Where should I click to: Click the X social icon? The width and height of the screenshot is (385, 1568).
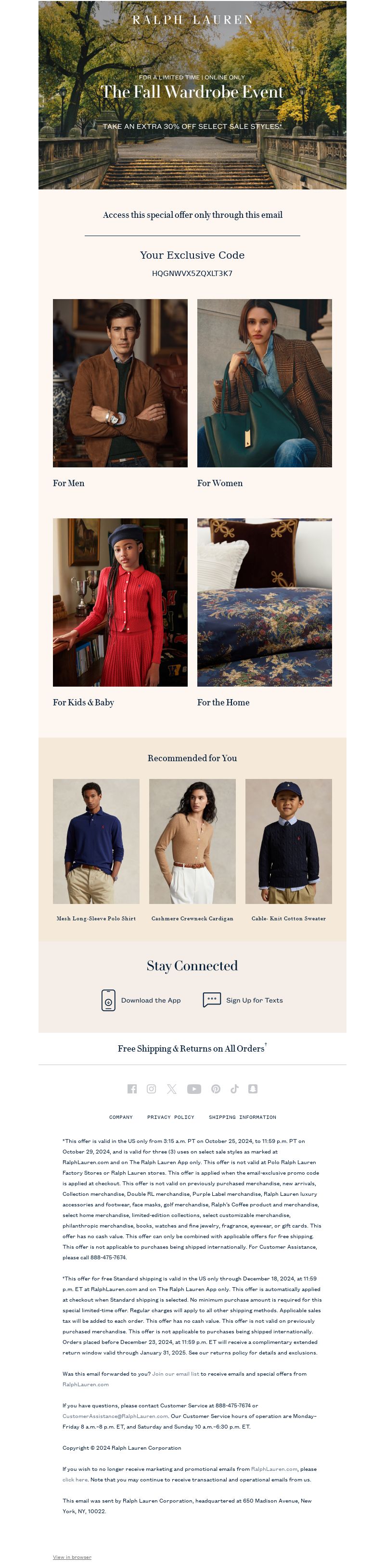tap(172, 1089)
